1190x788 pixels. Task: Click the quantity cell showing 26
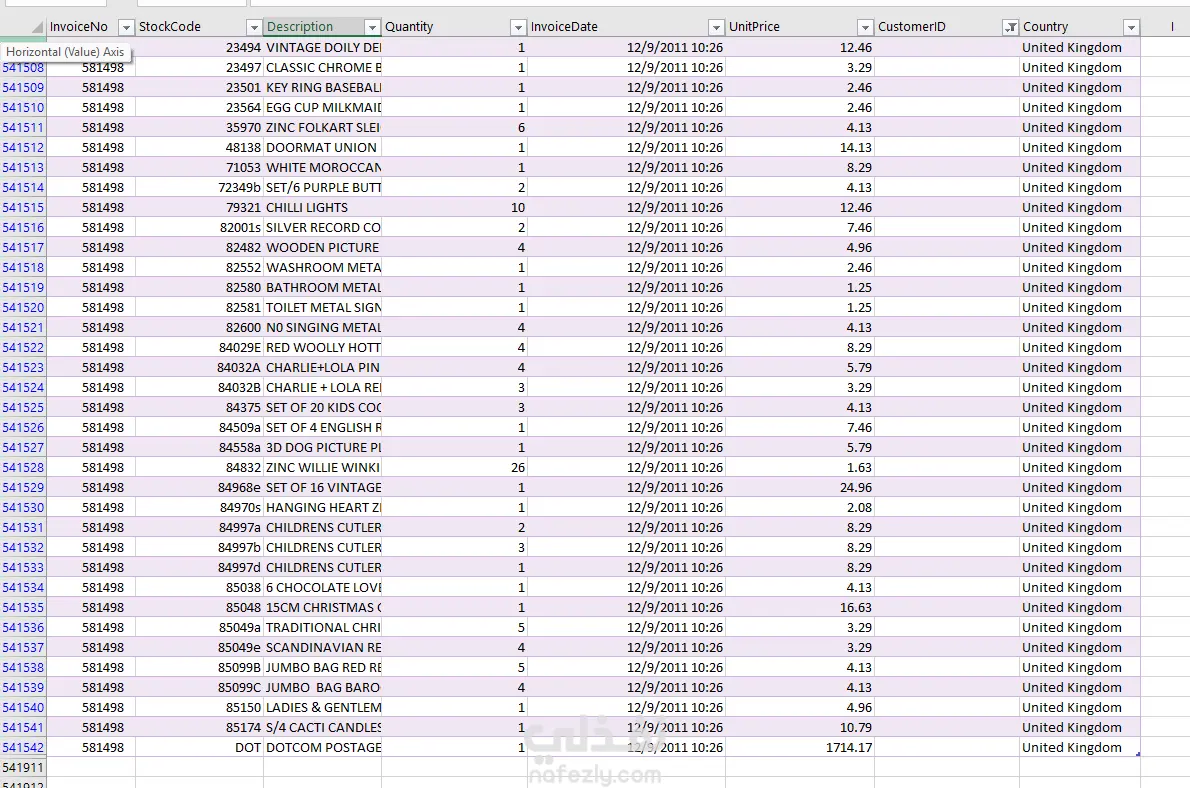[x=455, y=468]
